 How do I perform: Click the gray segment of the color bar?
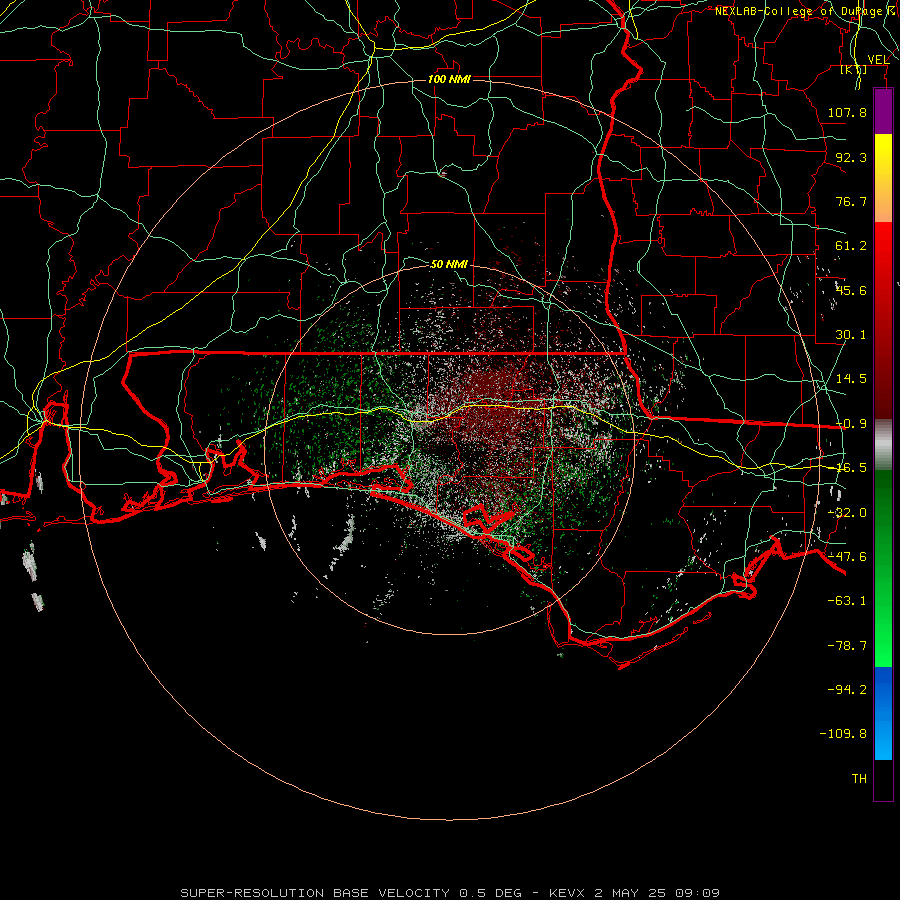883,444
